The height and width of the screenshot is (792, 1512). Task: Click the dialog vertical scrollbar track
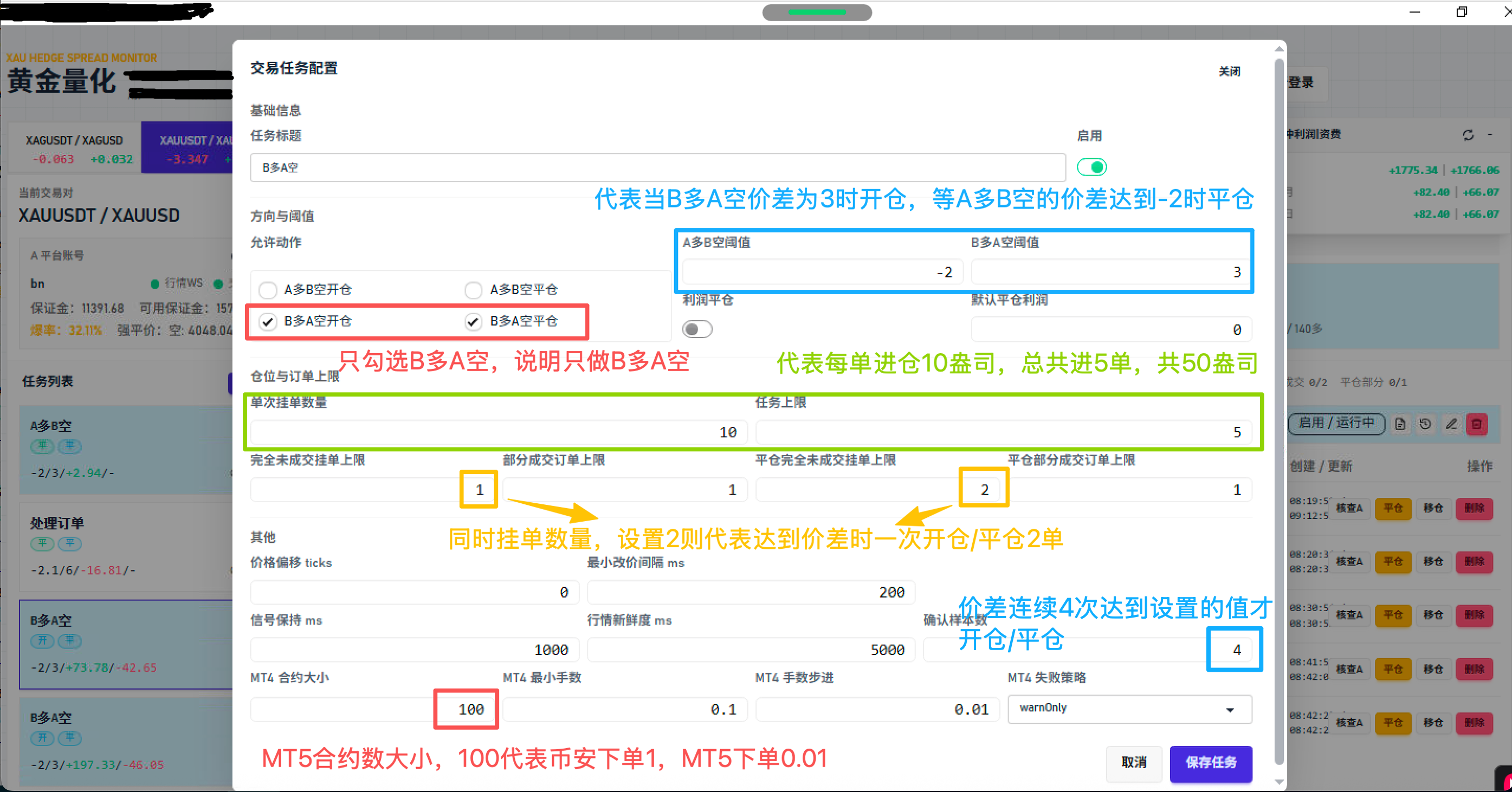pyautogui.click(x=1280, y=411)
